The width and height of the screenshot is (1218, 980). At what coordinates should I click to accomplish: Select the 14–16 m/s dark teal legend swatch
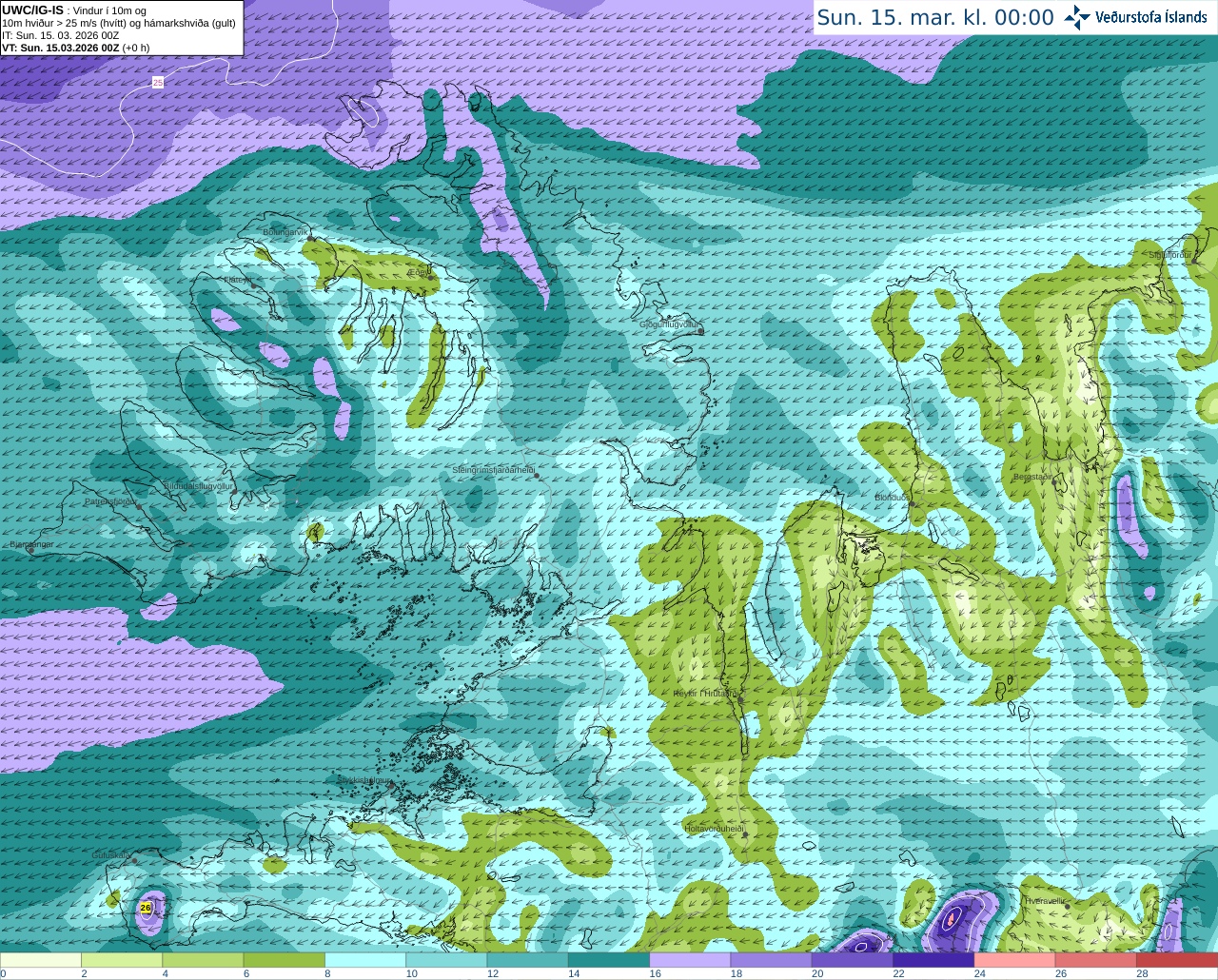(609, 960)
